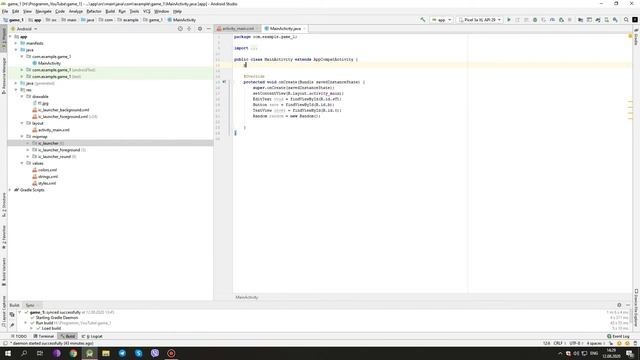Open Telegram from the taskbar

(x=122, y=353)
